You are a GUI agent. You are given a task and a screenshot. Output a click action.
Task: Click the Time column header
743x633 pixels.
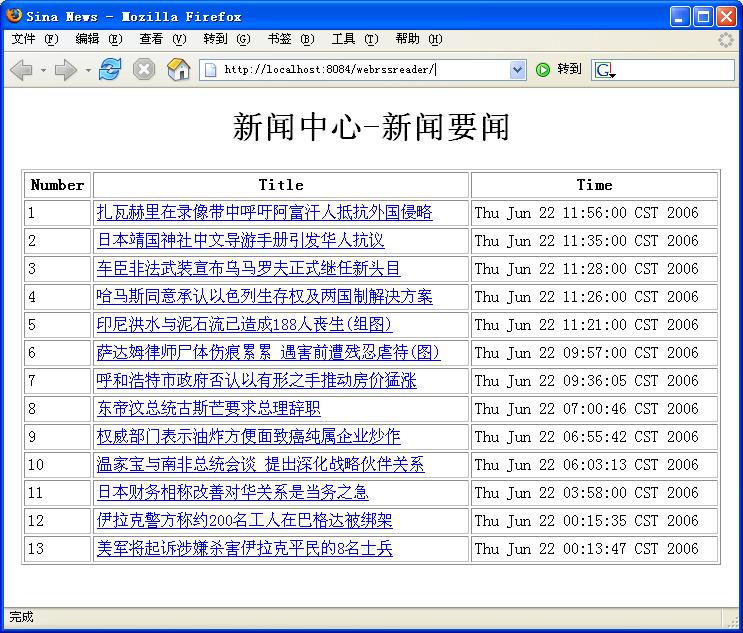click(594, 185)
